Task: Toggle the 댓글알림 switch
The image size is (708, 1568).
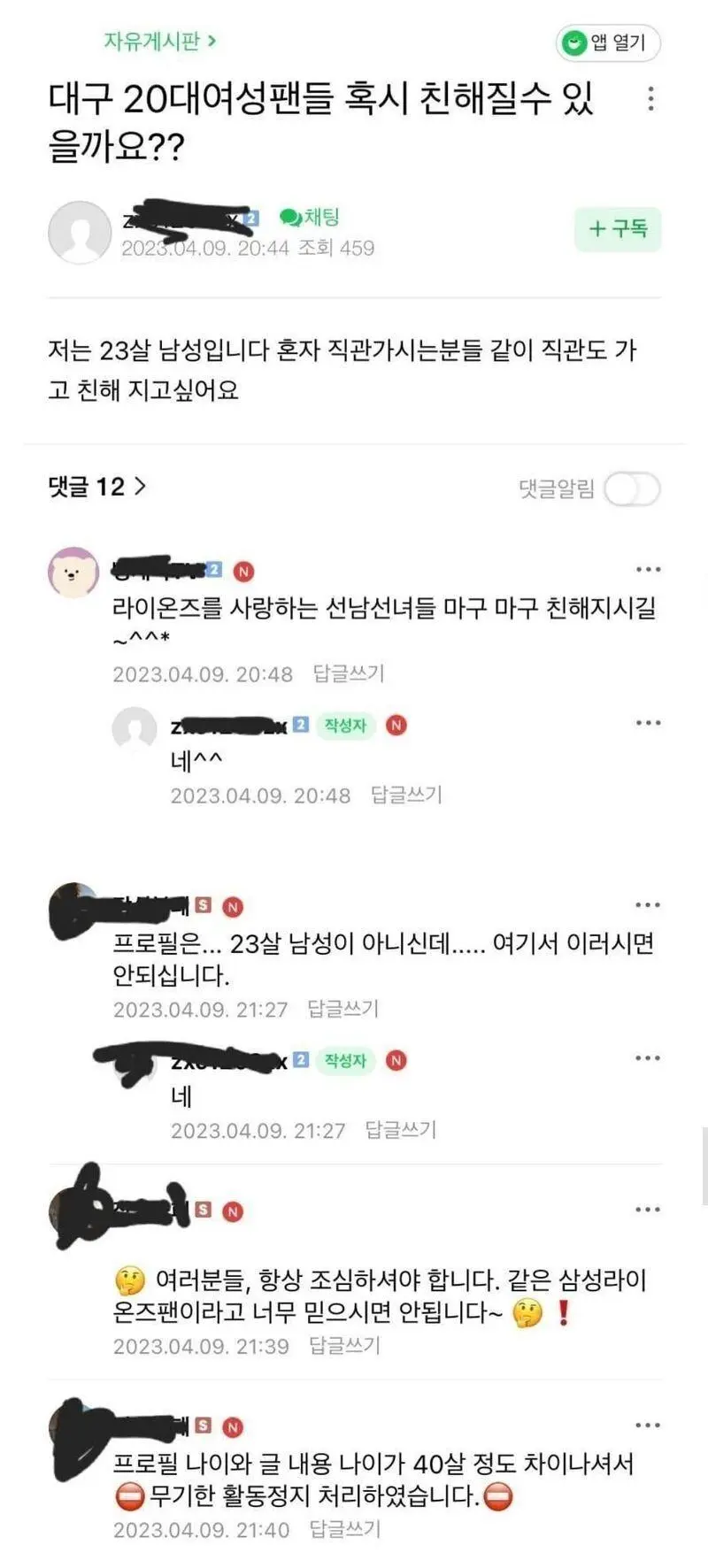Action: (632, 489)
